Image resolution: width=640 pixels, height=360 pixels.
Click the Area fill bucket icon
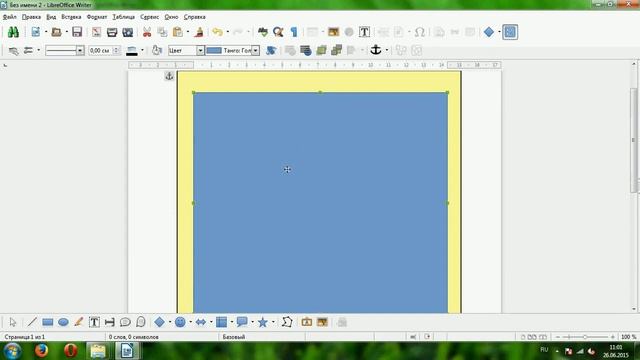click(x=157, y=50)
